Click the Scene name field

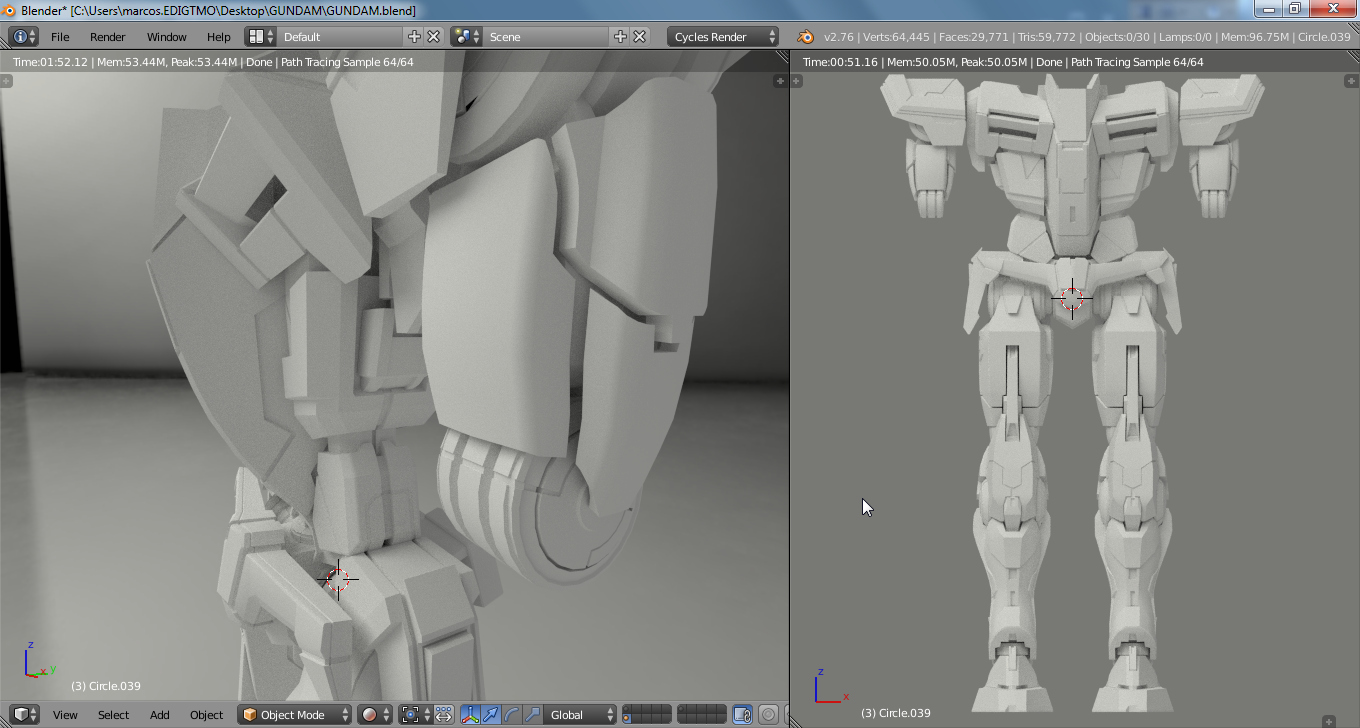(x=547, y=37)
